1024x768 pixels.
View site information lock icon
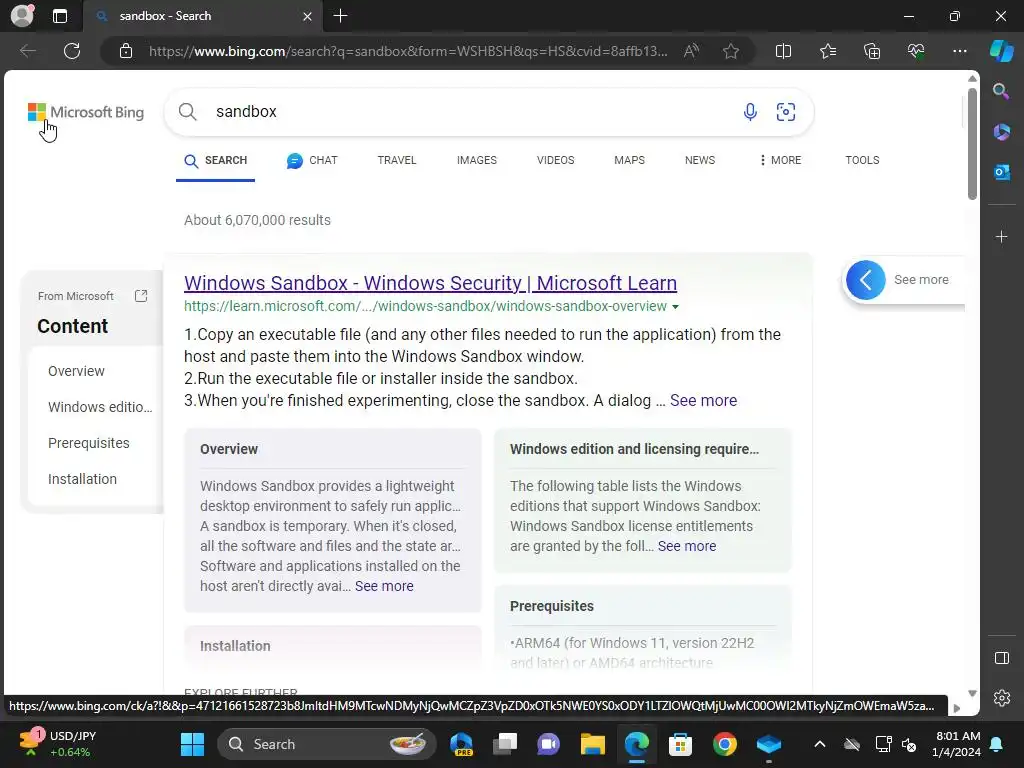click(126, 51)
